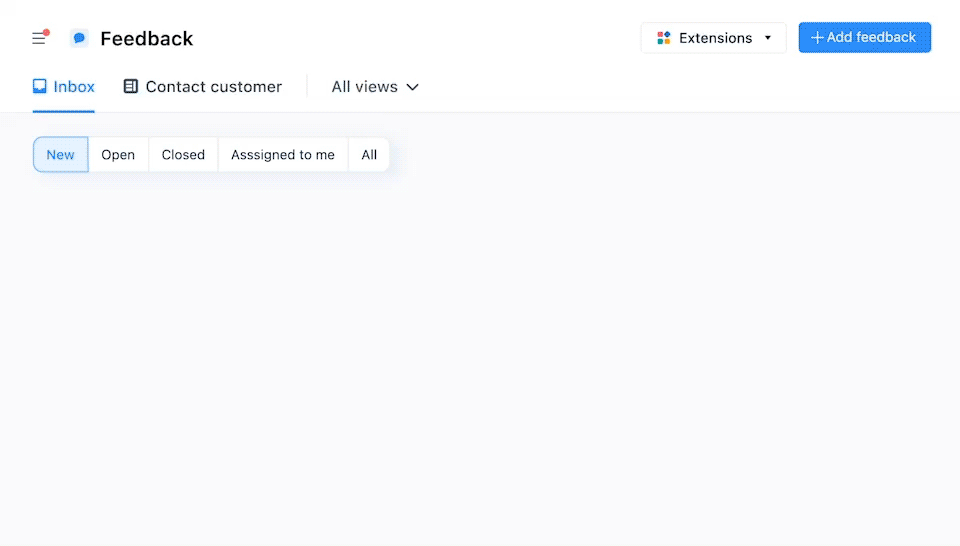Click the red notification dot on menu
Image resolution: width=960 pixels, height=546 pixels.
[x=46, y=33]
